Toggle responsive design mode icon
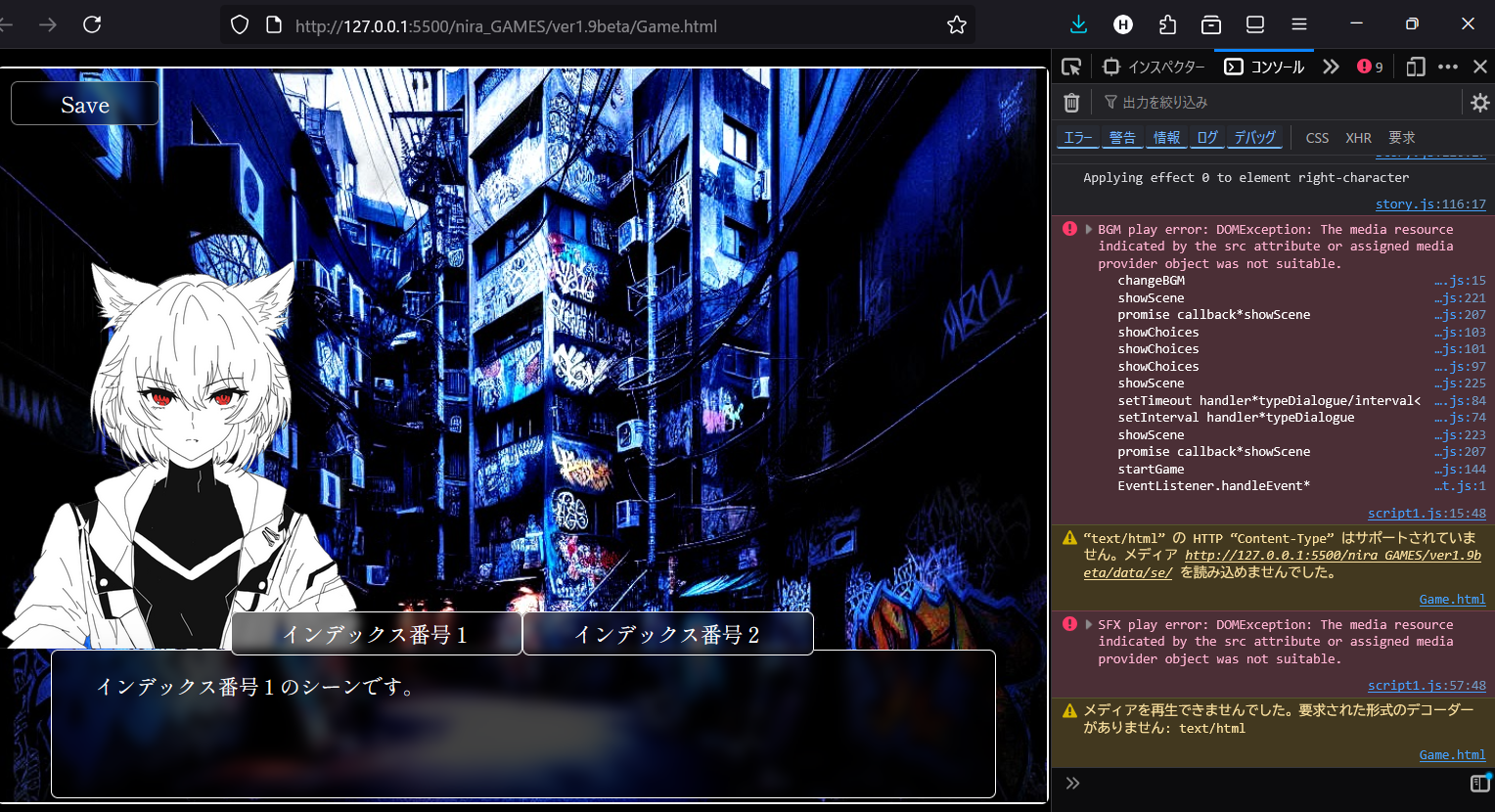Image resolution: width=1495 pixels, height=812 pixels. point(1415,67)
